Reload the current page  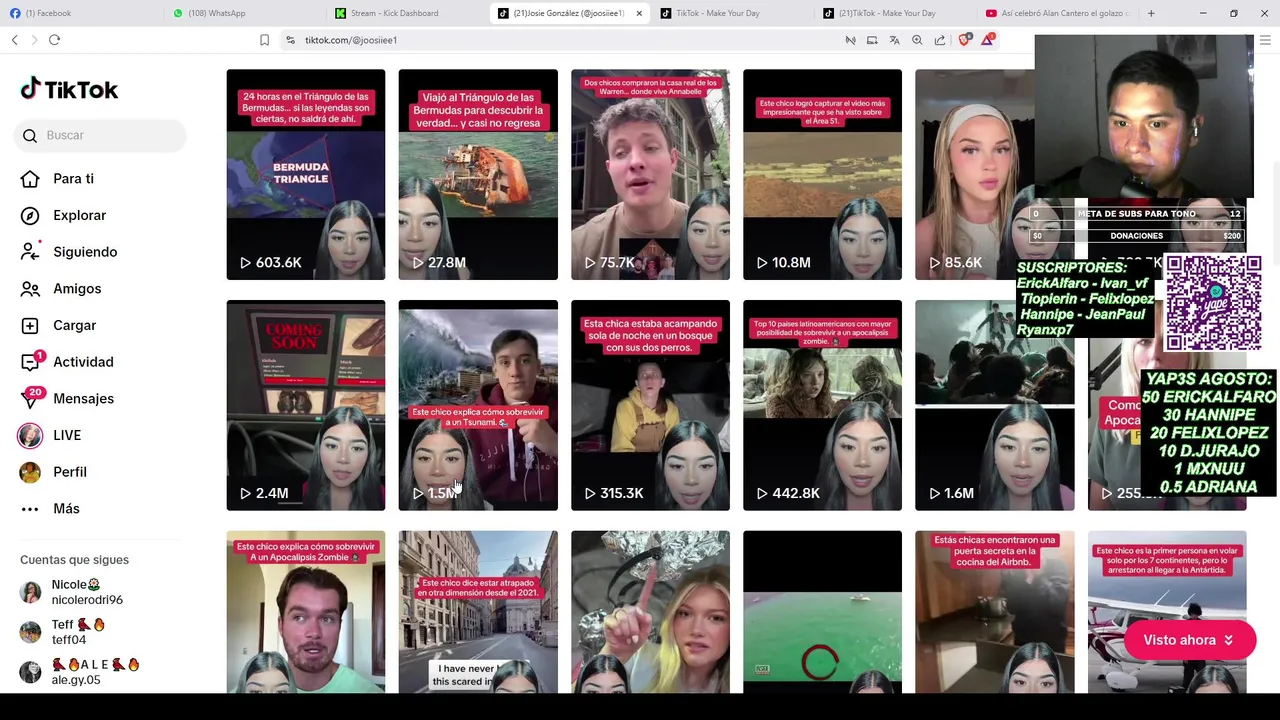[54, 40]
